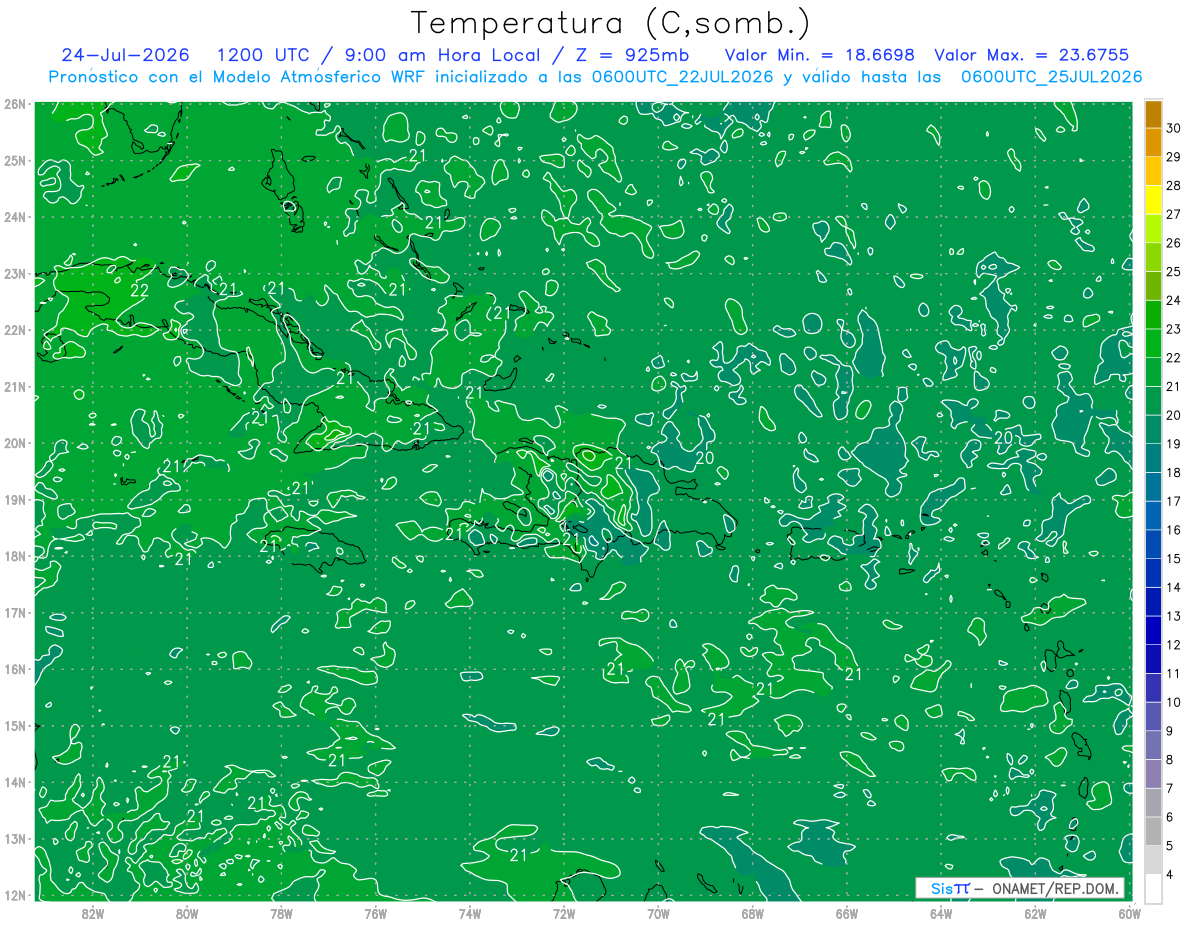This screenshot has width=1200, height=927.
Task: Click the 66W longitude axis label
Action: pos(847,912)
